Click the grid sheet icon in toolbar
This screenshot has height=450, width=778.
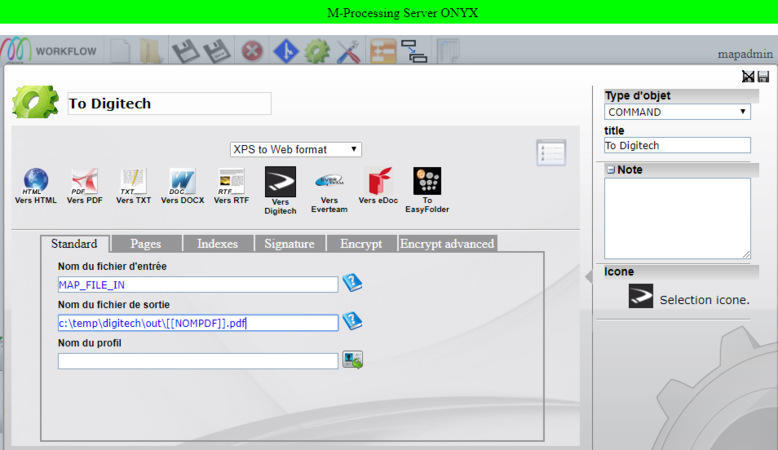[449, 51]
